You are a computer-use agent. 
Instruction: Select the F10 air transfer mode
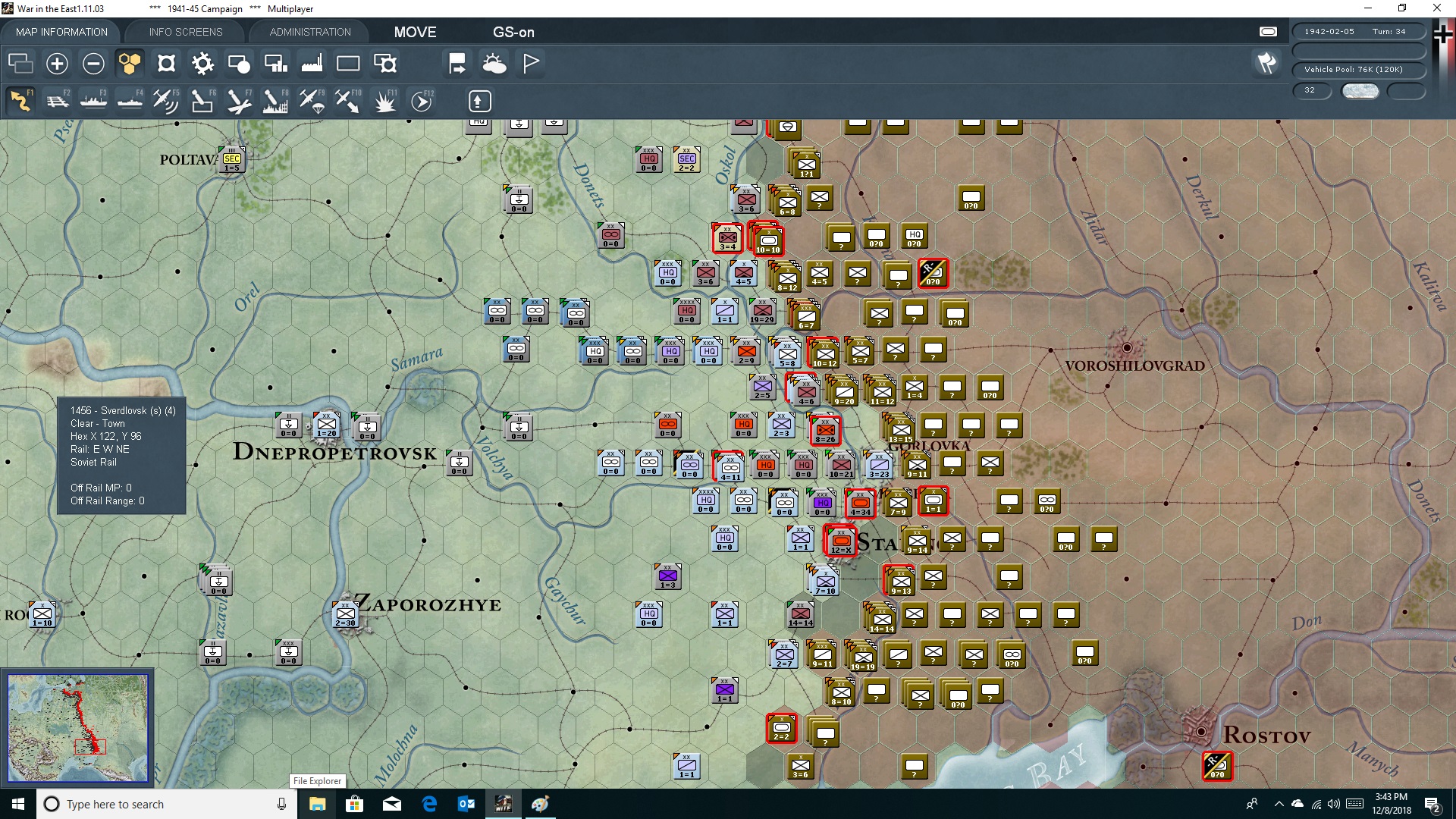coord(348,101)
